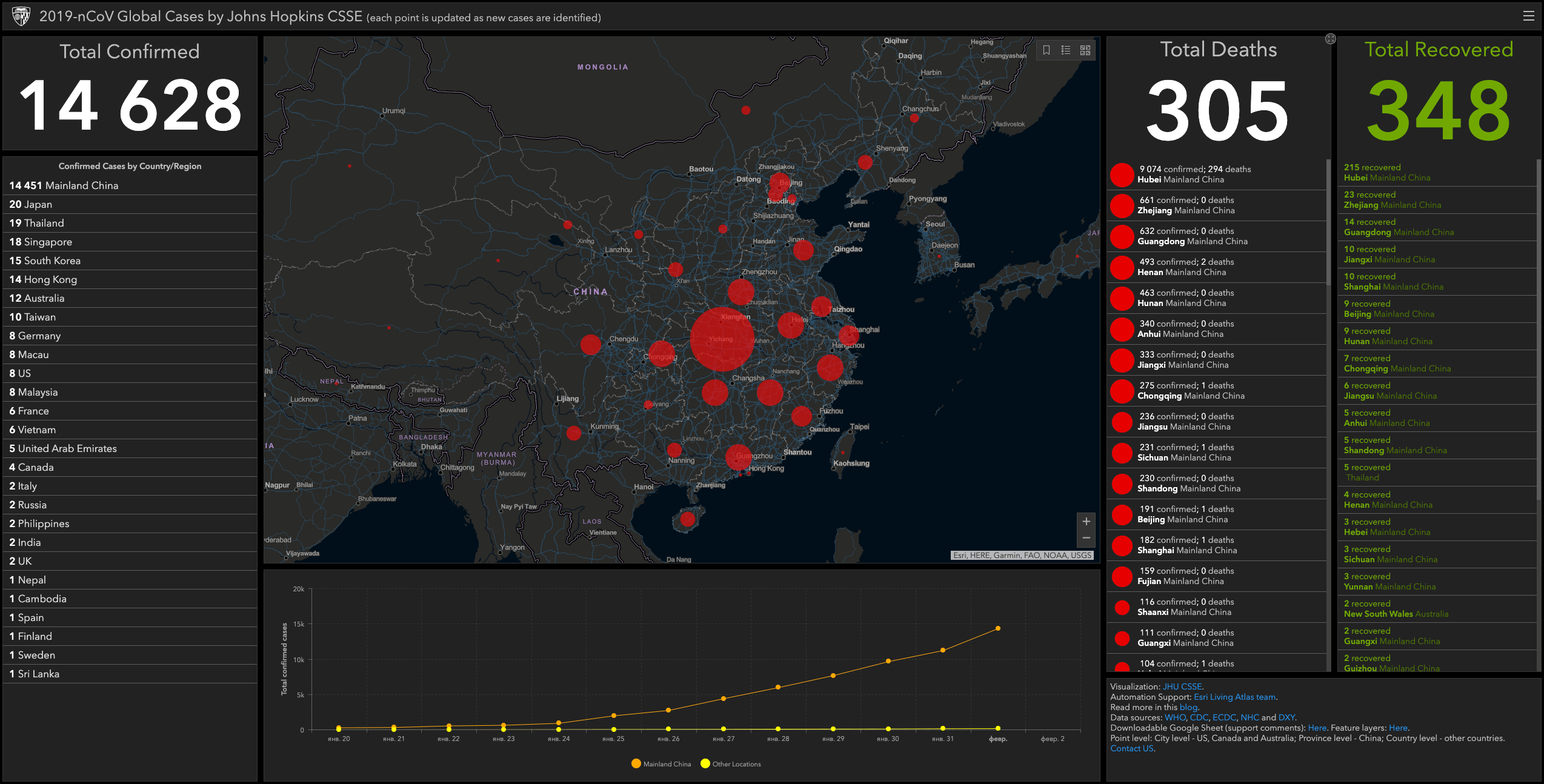Image resolution: width=1544 pixels, height=784 pixels.
Task: Open the Esri Living Atlas team link
Action: click(1234, 697)
